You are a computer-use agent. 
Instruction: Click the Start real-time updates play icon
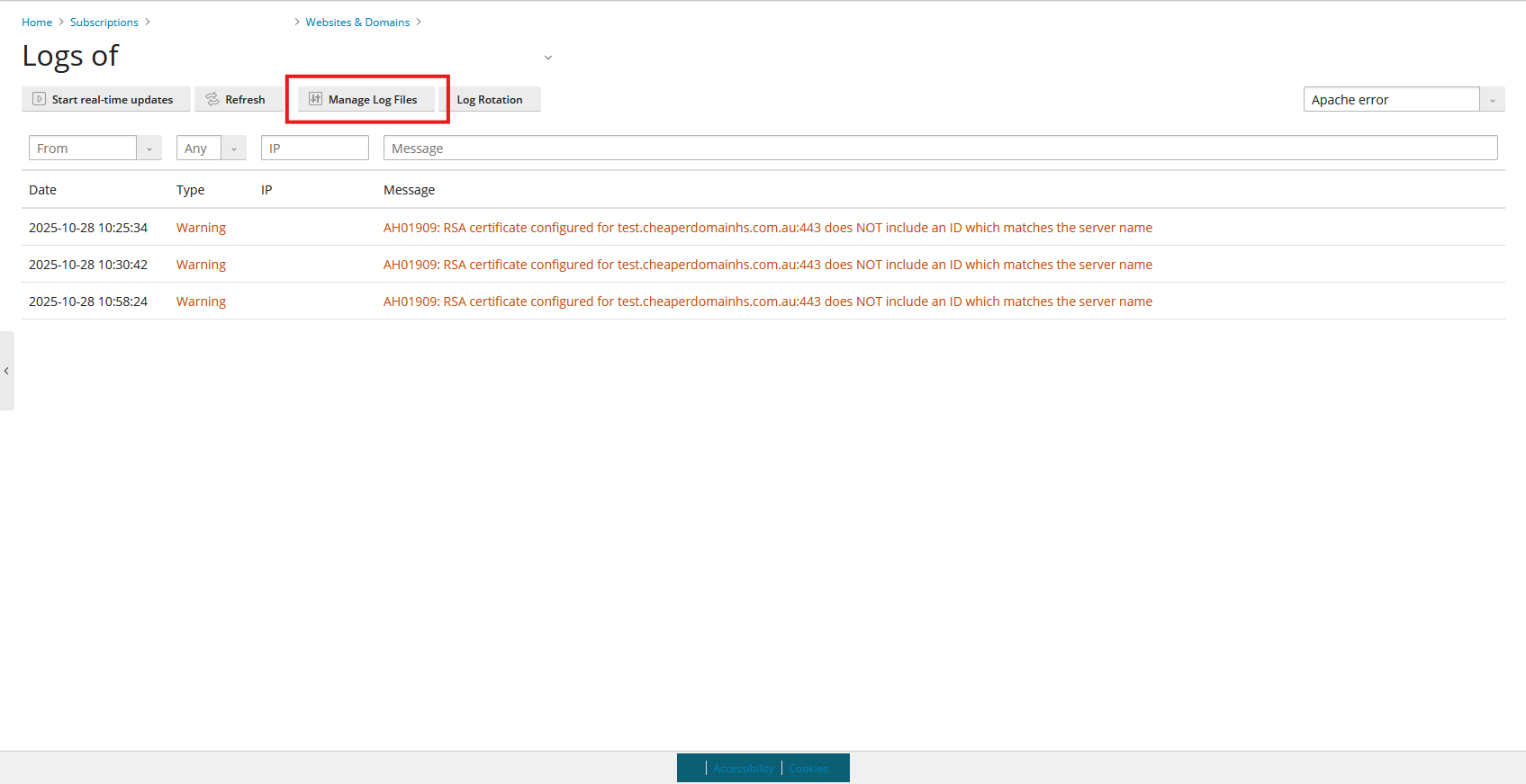[x=39, y=99]
